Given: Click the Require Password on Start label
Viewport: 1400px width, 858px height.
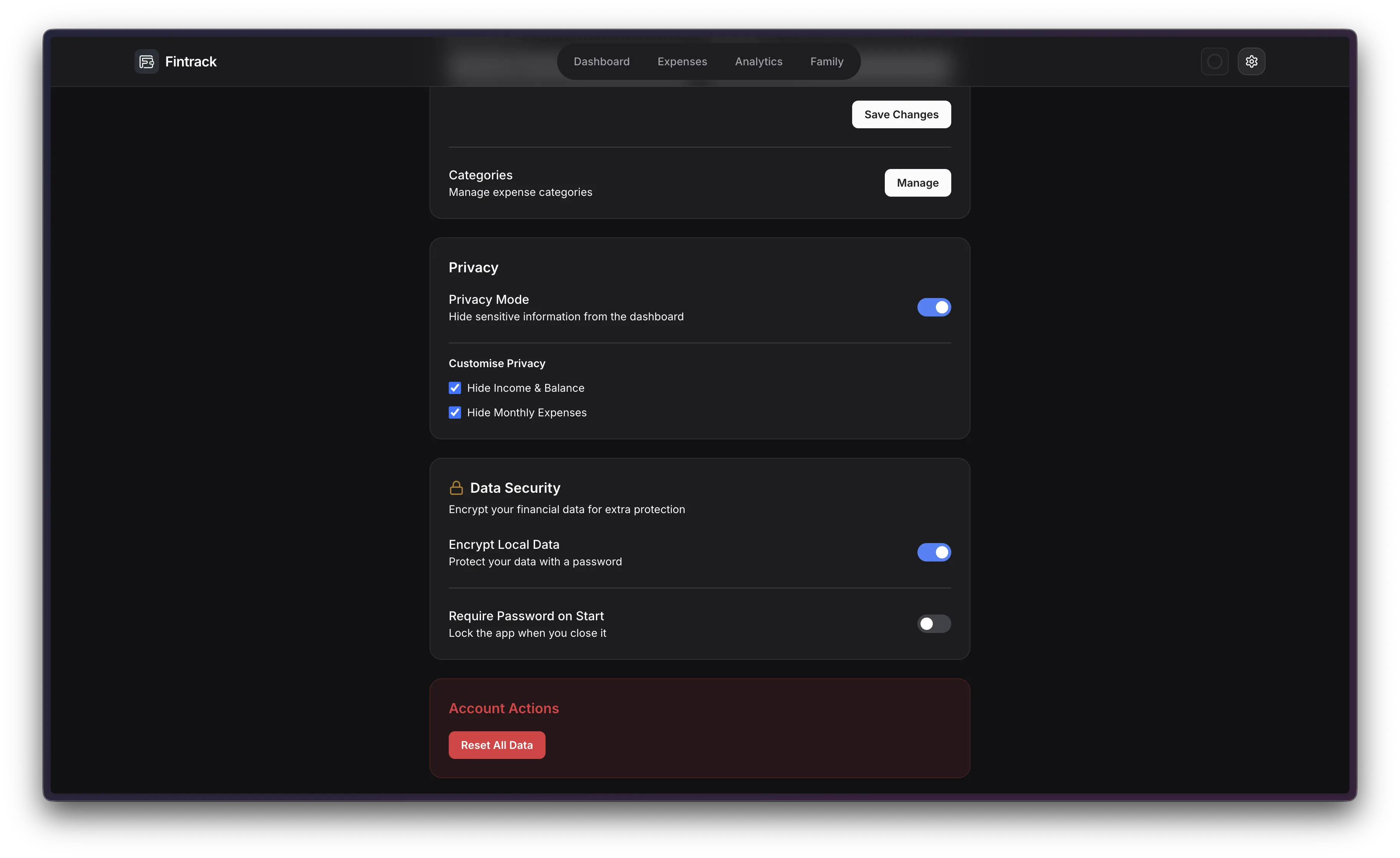Looking at the screenshot, I should point(526,616).
